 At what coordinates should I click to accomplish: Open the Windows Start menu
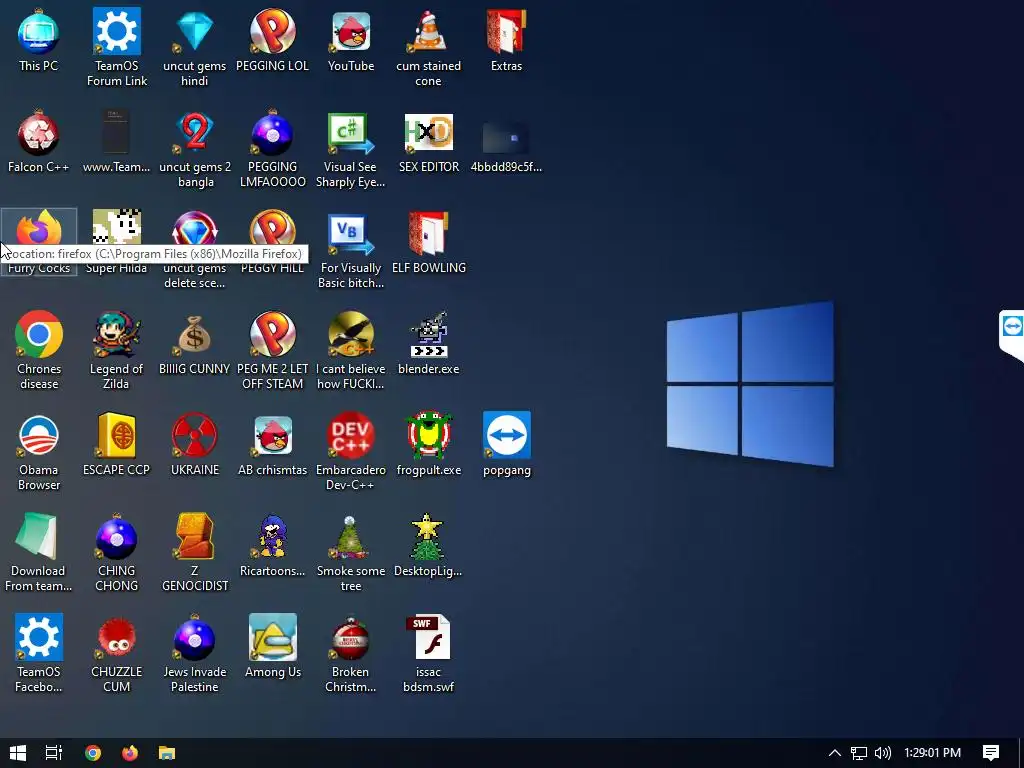click(18, 753)
